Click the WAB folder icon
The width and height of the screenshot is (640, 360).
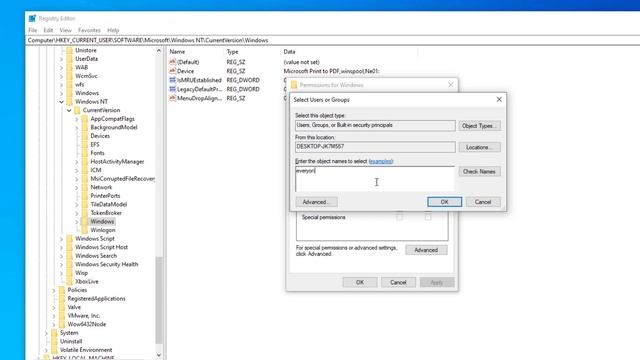[69, 67]
